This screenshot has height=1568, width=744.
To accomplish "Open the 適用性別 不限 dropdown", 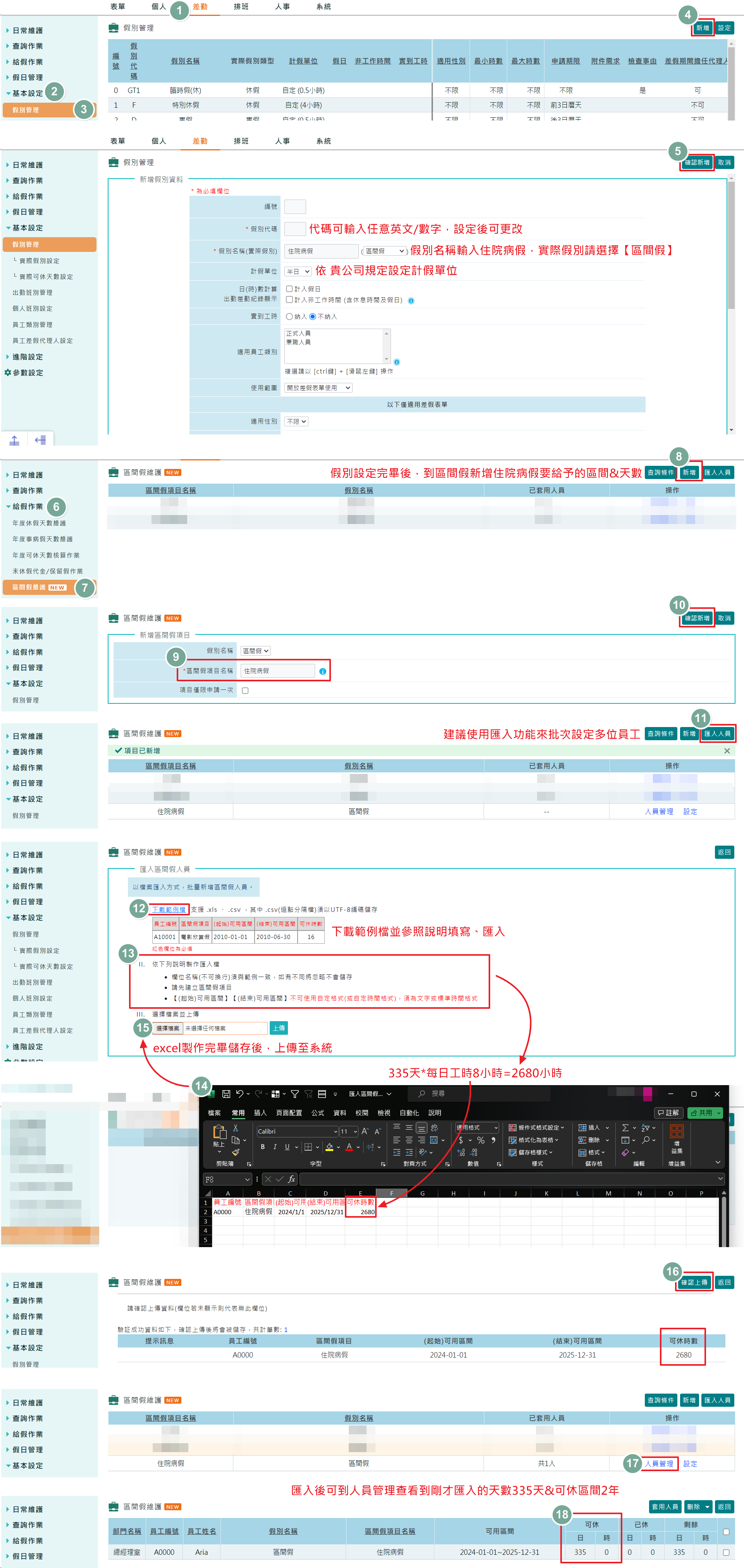I will click(x=296, y=421).
